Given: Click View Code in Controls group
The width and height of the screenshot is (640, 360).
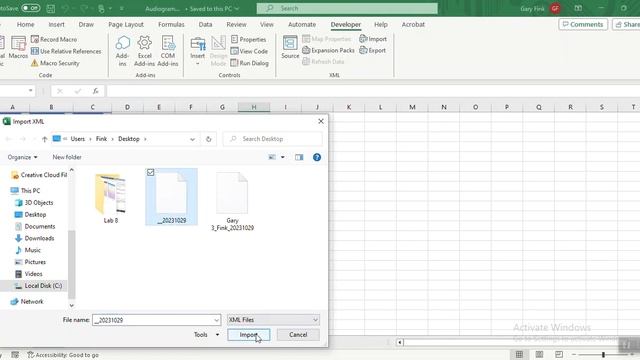Looking at the screenshot, I should coord(249,51).
